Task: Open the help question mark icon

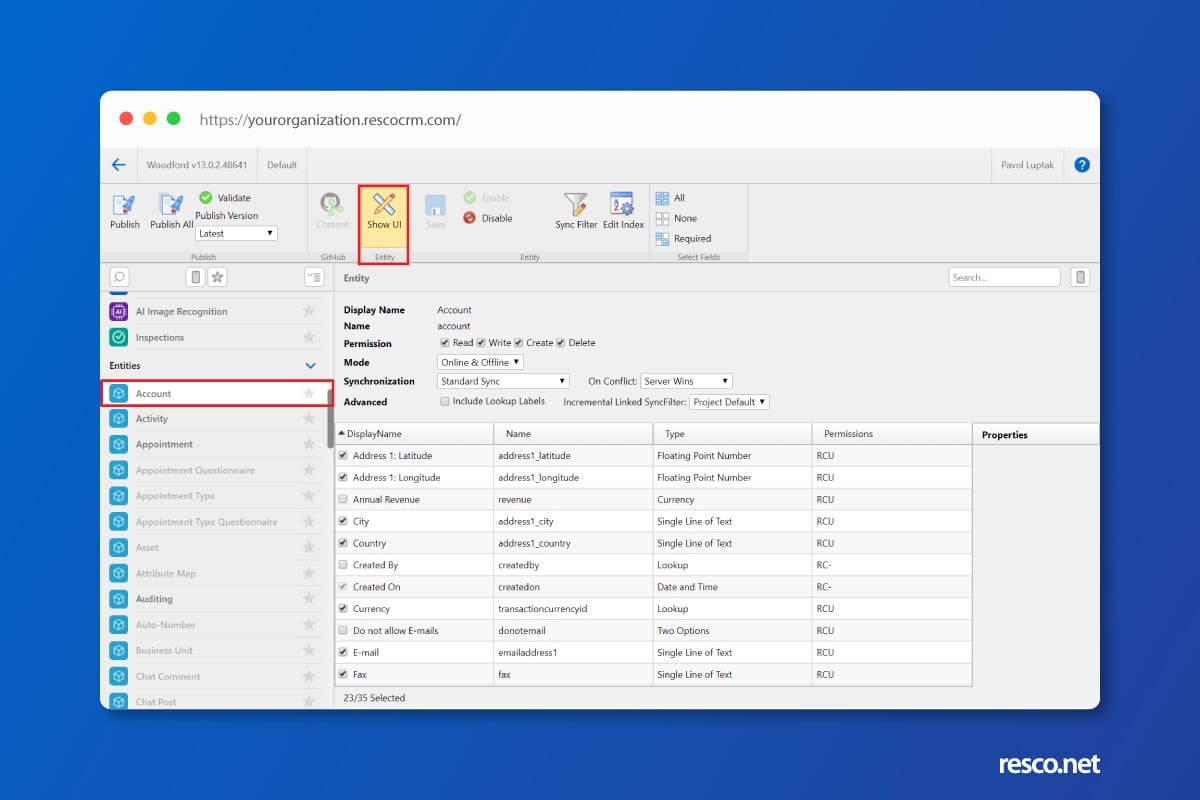Action: pyautogui.click(x=1082, y=165)
